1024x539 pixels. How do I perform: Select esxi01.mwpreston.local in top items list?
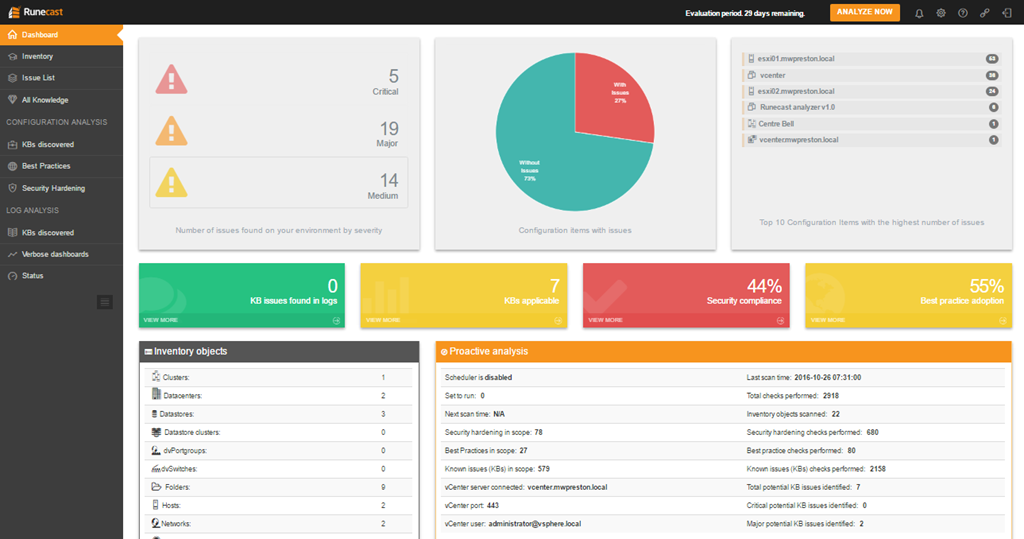click(x=871, y=59)
